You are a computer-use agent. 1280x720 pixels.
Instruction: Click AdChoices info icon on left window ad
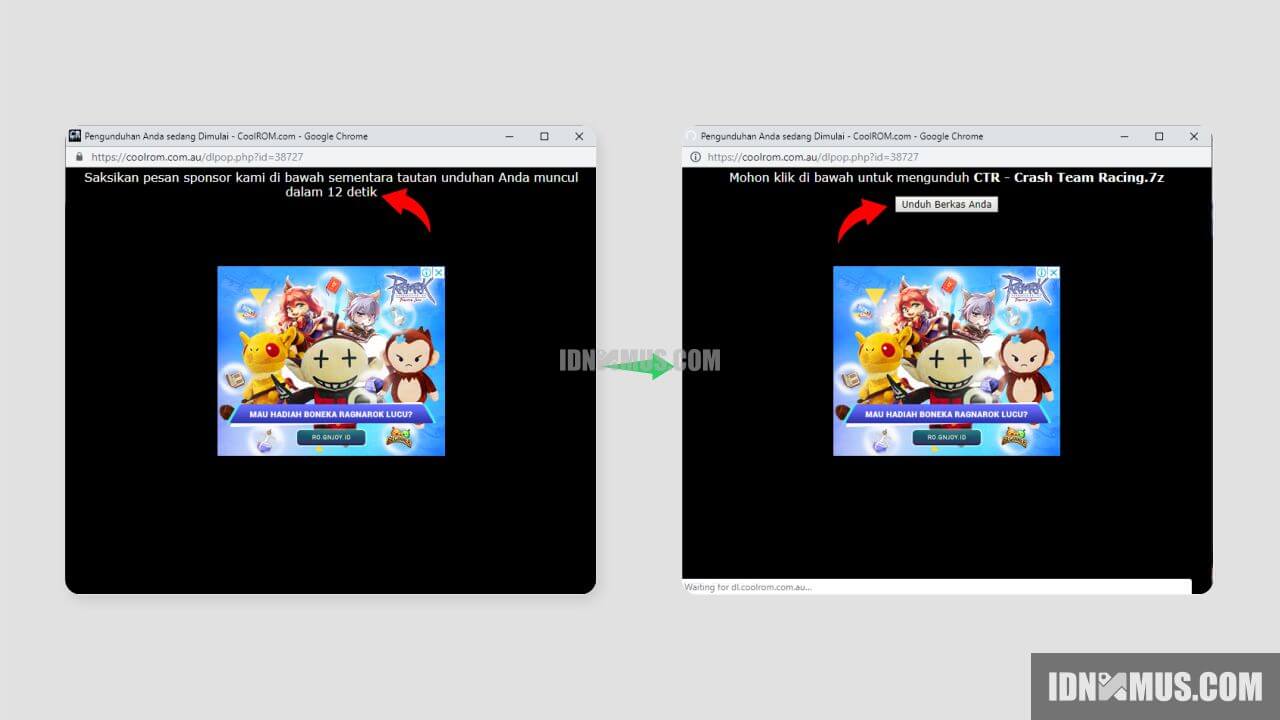coord(427,272)
